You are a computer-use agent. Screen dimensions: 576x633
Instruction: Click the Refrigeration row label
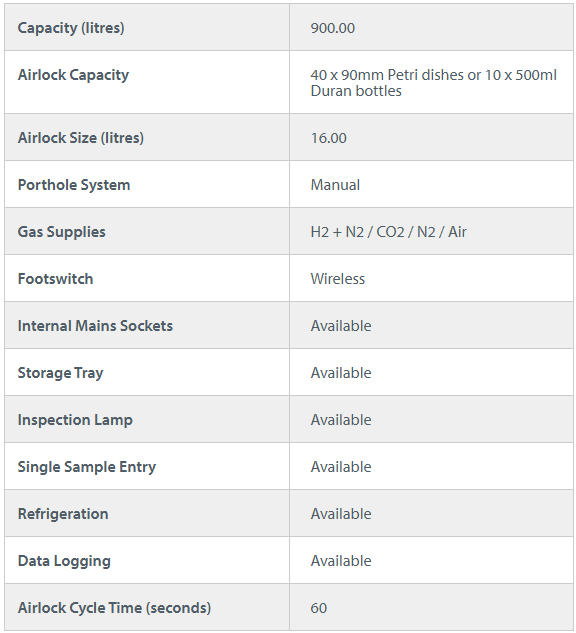click(x=63, y=514)
